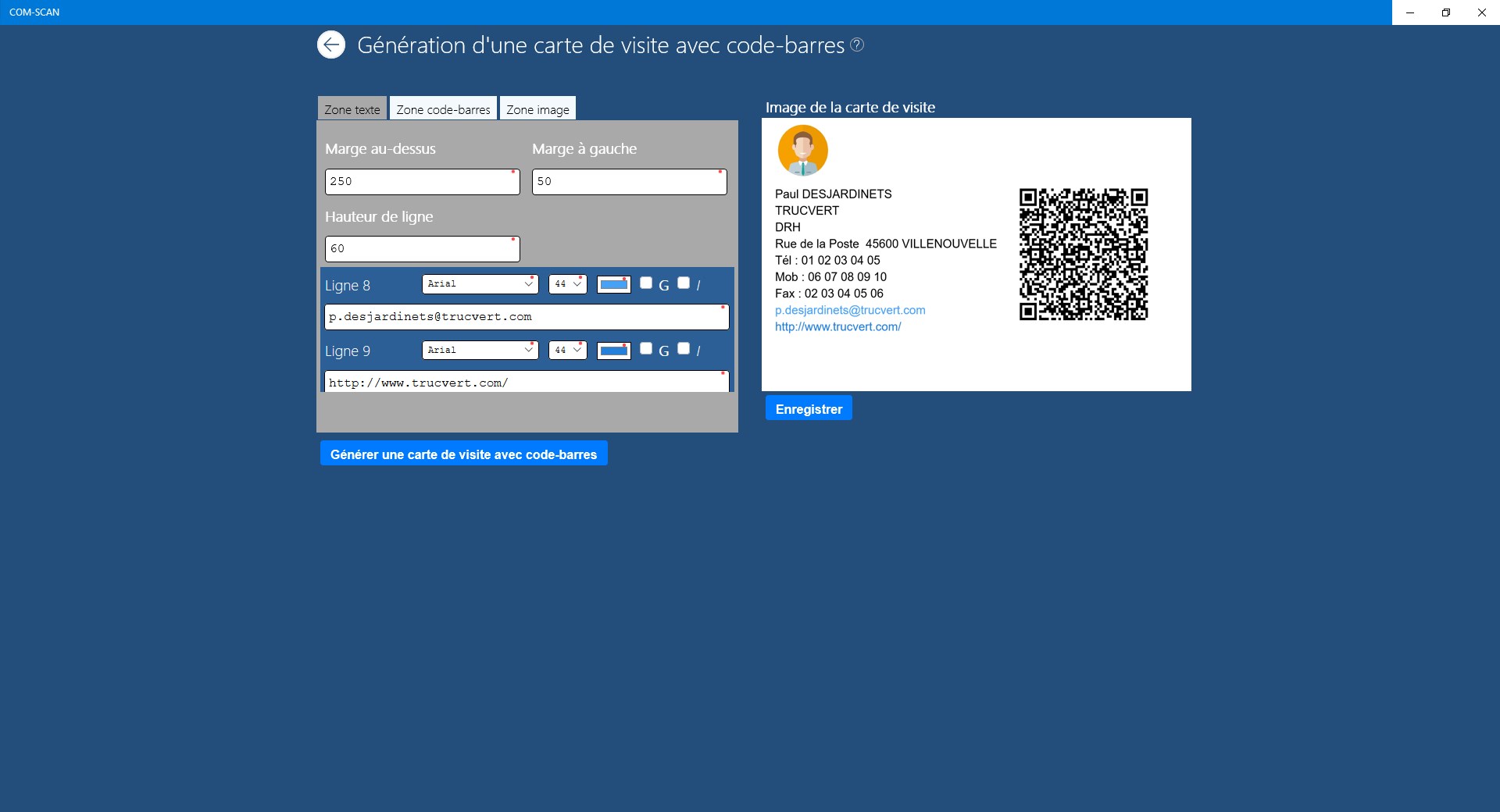Switch to the Zone code-barres tab
Screen dimensions: 1500x812
click(442, 109)
